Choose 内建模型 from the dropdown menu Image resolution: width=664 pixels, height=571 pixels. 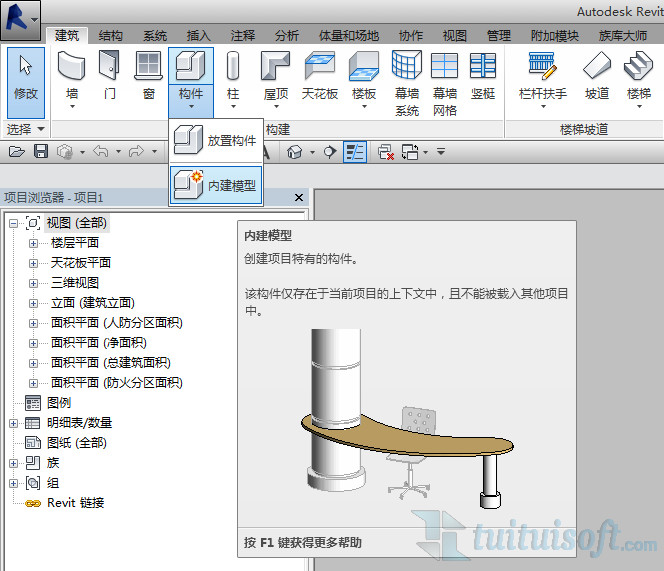(x=217, y=184)
